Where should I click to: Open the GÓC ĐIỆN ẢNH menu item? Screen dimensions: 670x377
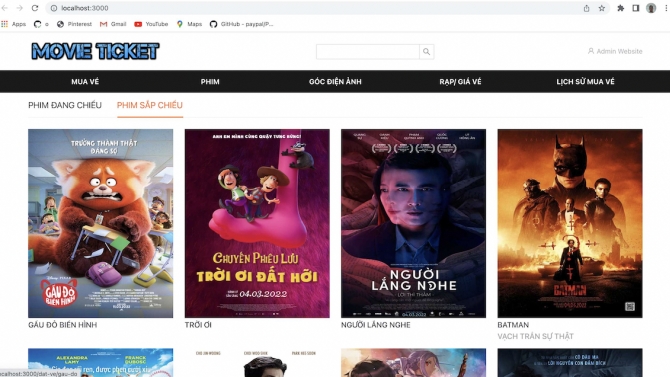335,82
